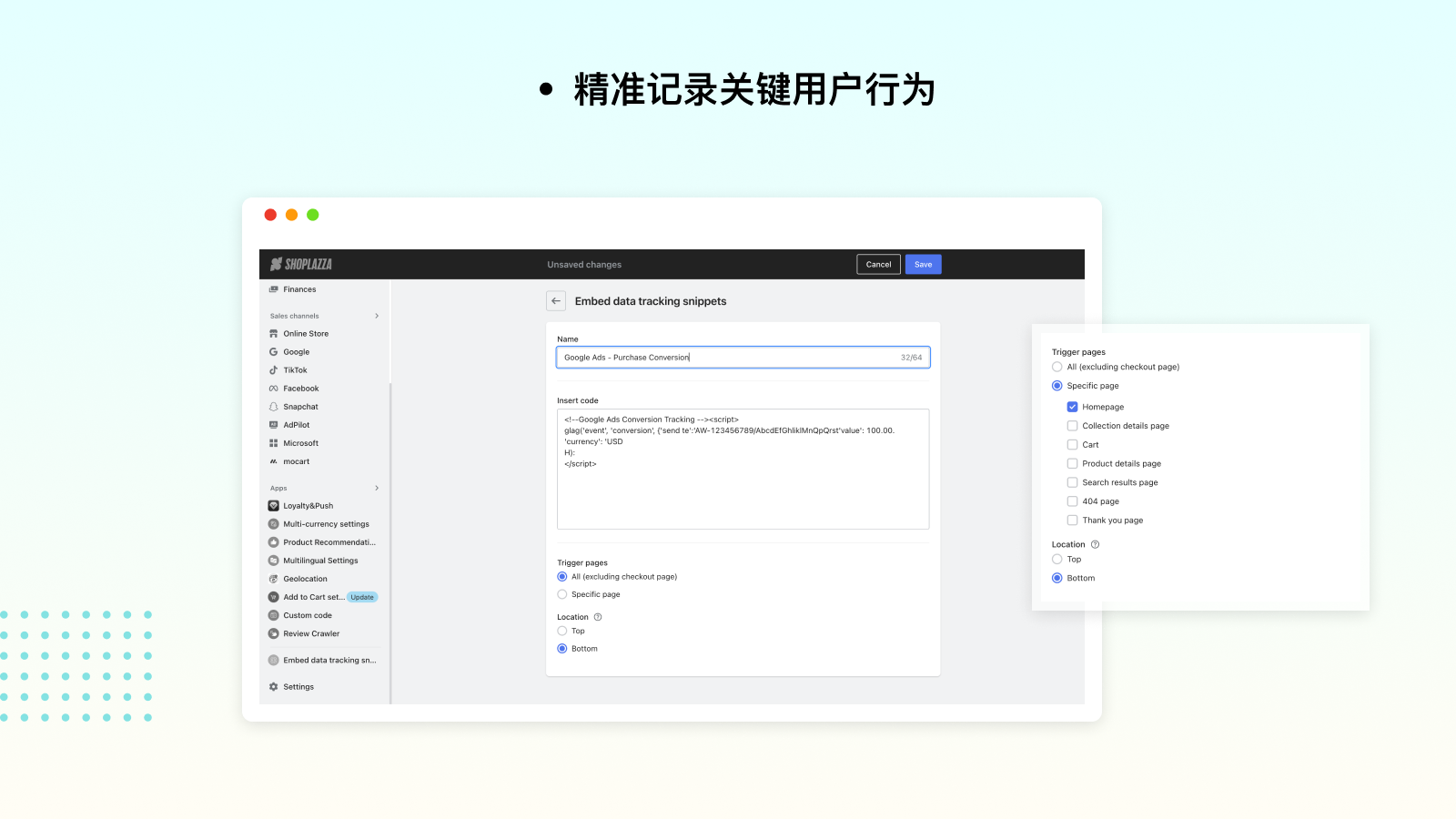Image resolution: width=1456 pixels, height=819 pixels.
Task: Click the Save button
Action: coord(924,265)
